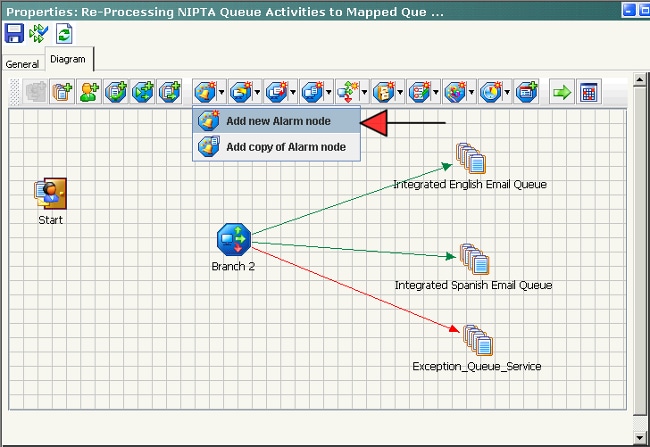The width and height of the screenshot is (650, 447).
Task: Click the green right arrow connector icon
Action: pos(562,92)
